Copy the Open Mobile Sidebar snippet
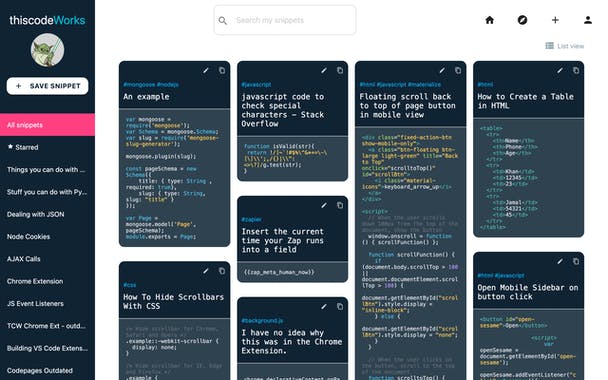Screen dimensions: 608x380 [576, 261]
